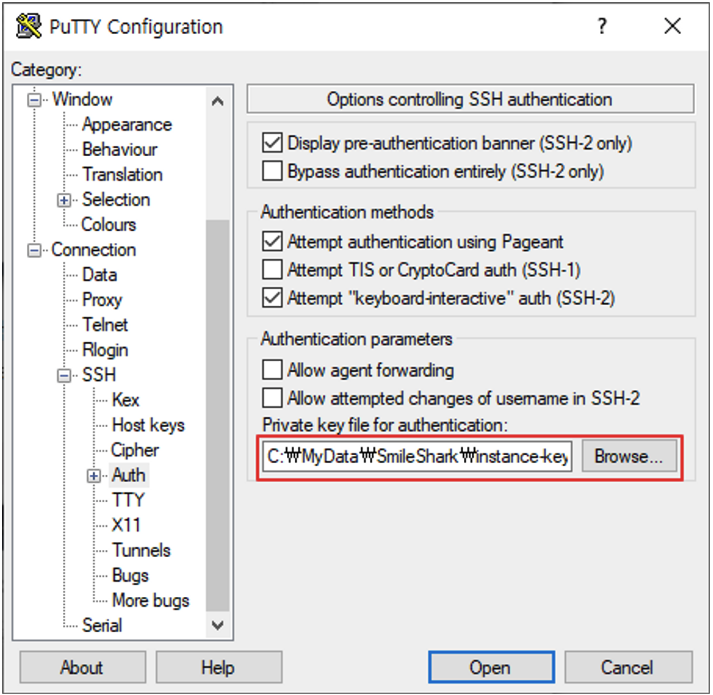Collapse the SSH tree node
The height and width of the screenshot is (695, 713).
pos(66,376)
